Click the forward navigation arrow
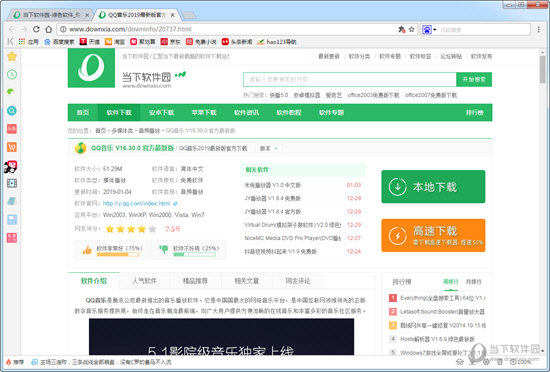This screenshot has width=550, height=372. point(24,29)
